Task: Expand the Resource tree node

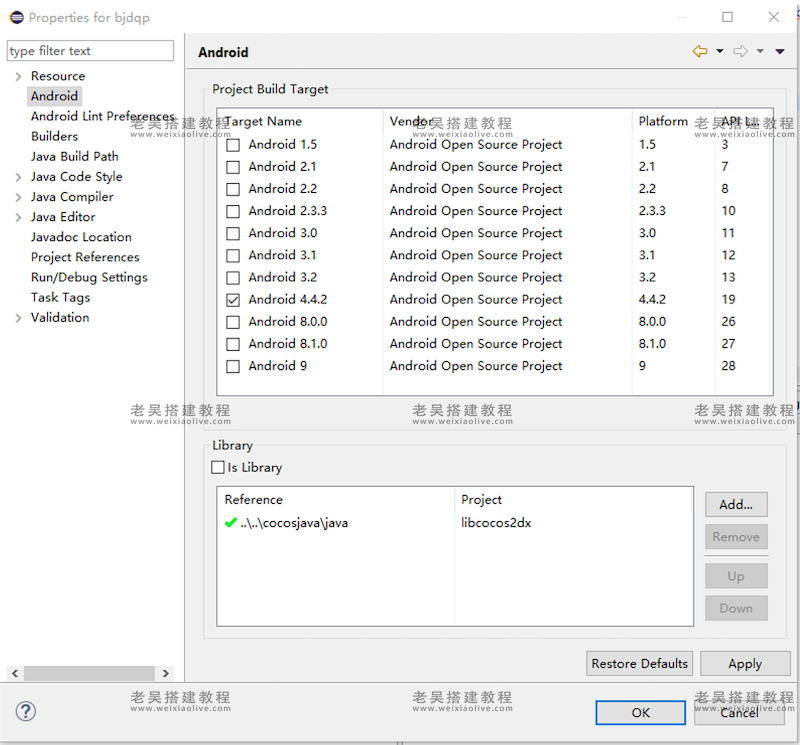Action: pyautogui.click(x=18, y=76)
